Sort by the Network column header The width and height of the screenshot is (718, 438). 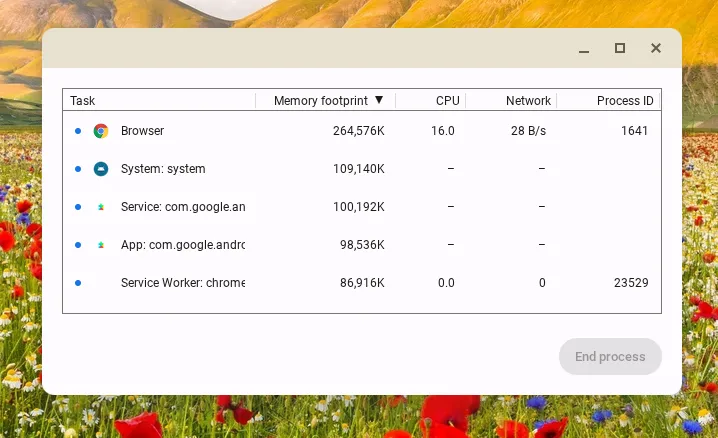point(528,101)
